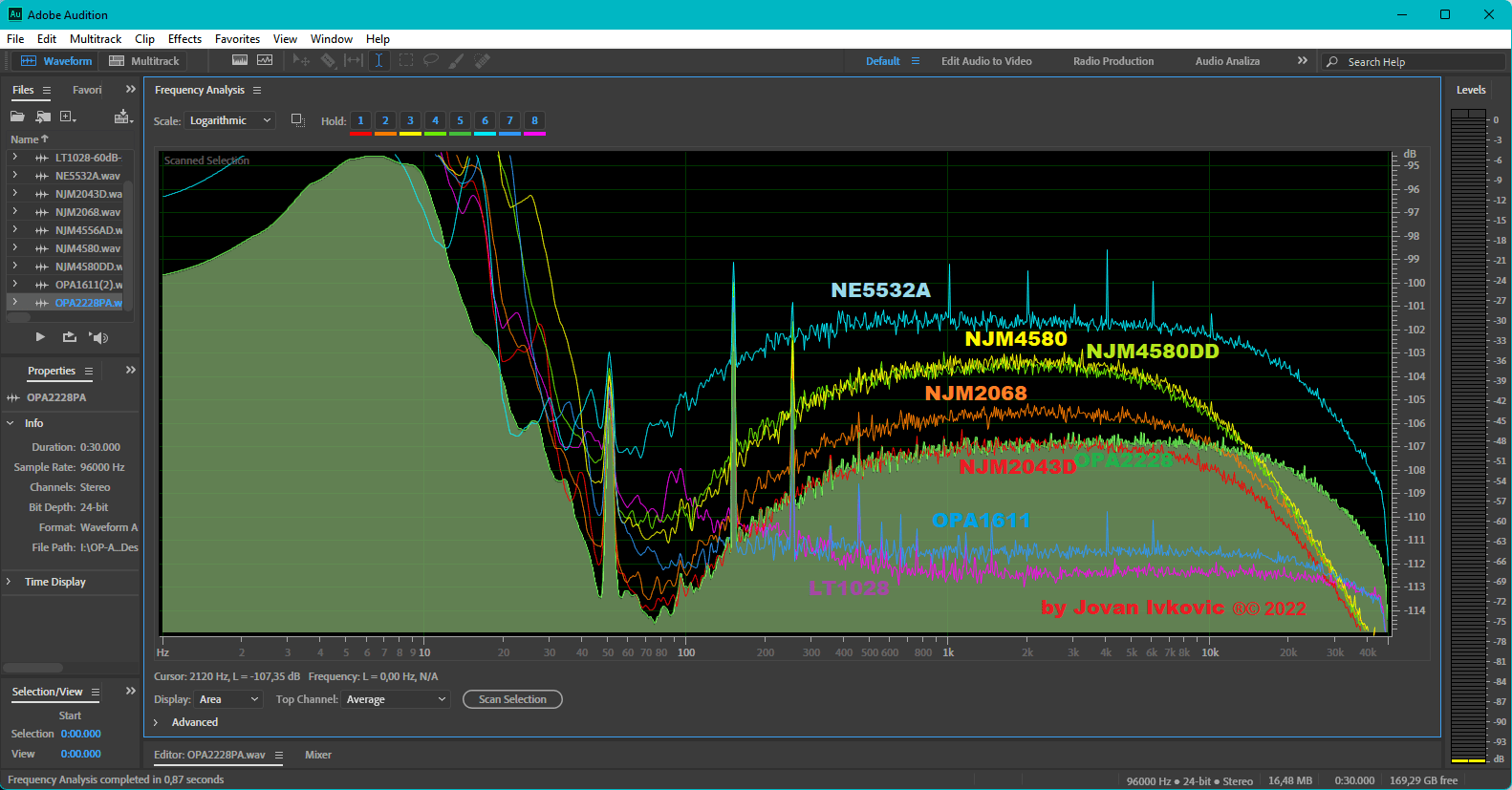Click the New File icon

(x=68, y=117)
